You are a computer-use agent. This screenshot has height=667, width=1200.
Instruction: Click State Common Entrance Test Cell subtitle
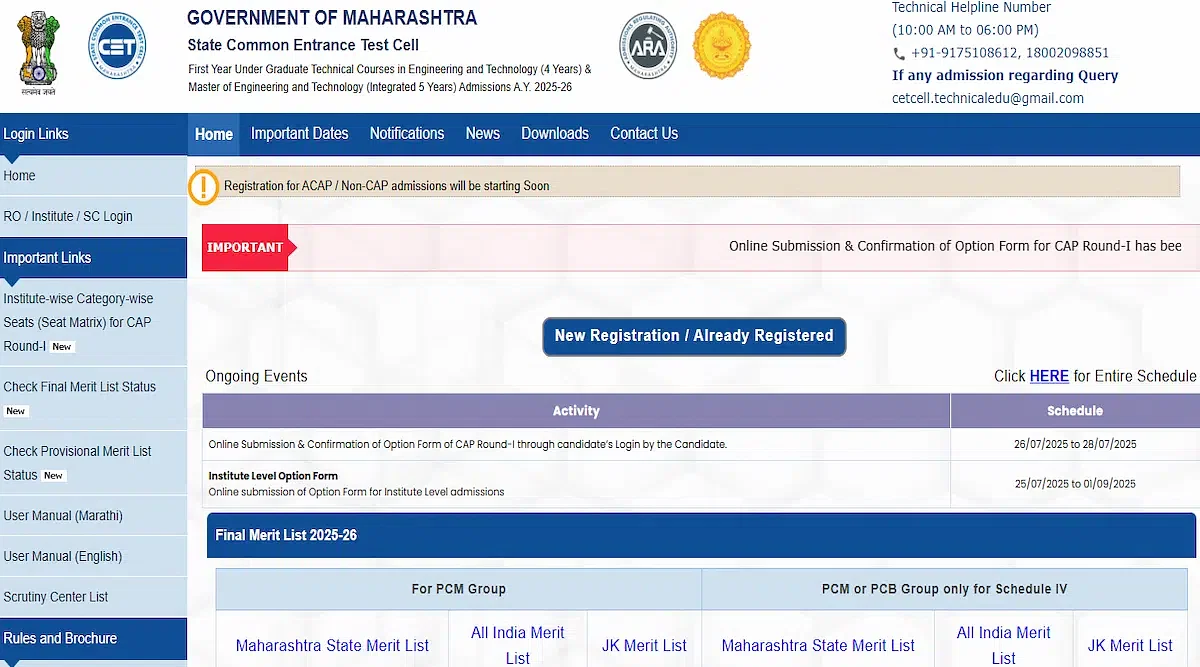coord(303,45)
